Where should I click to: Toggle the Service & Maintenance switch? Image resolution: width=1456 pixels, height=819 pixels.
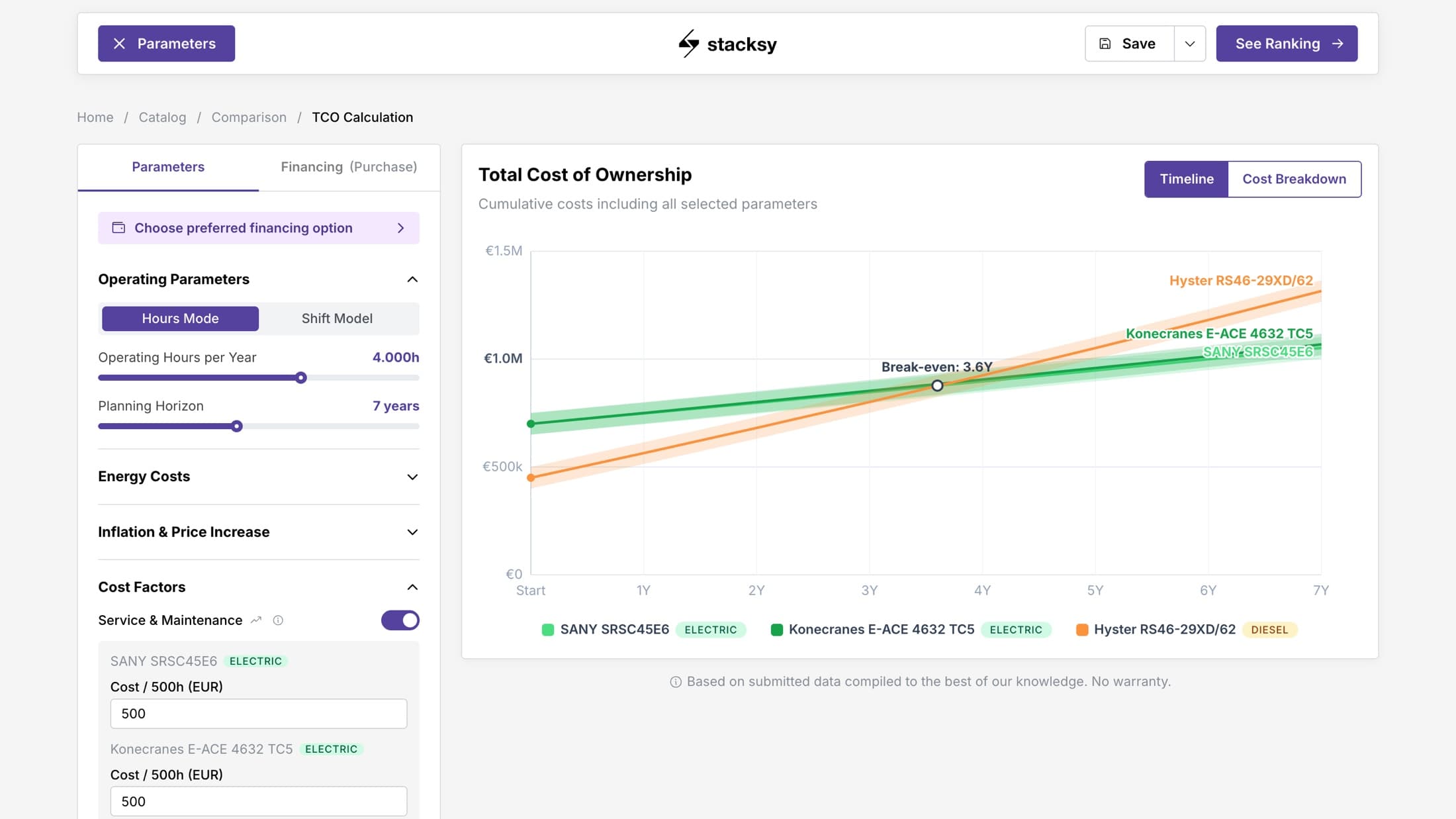click(x=400, y=620)
